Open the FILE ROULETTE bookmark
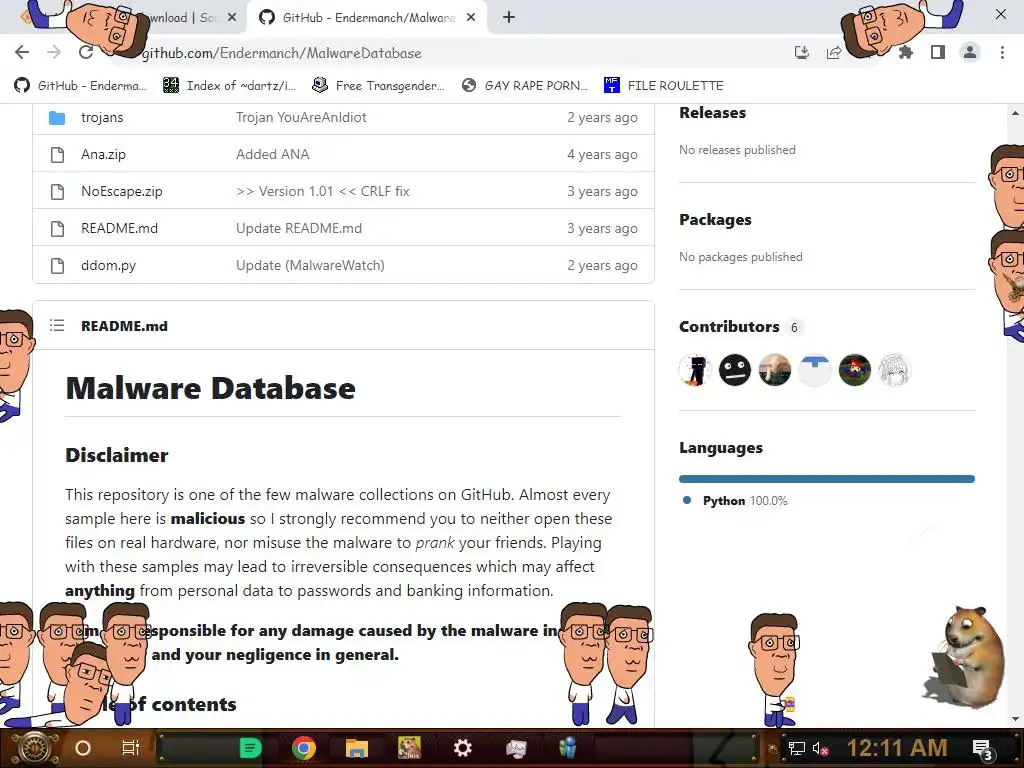Screen dimensions: 1024x768 (x=664, y=86)
